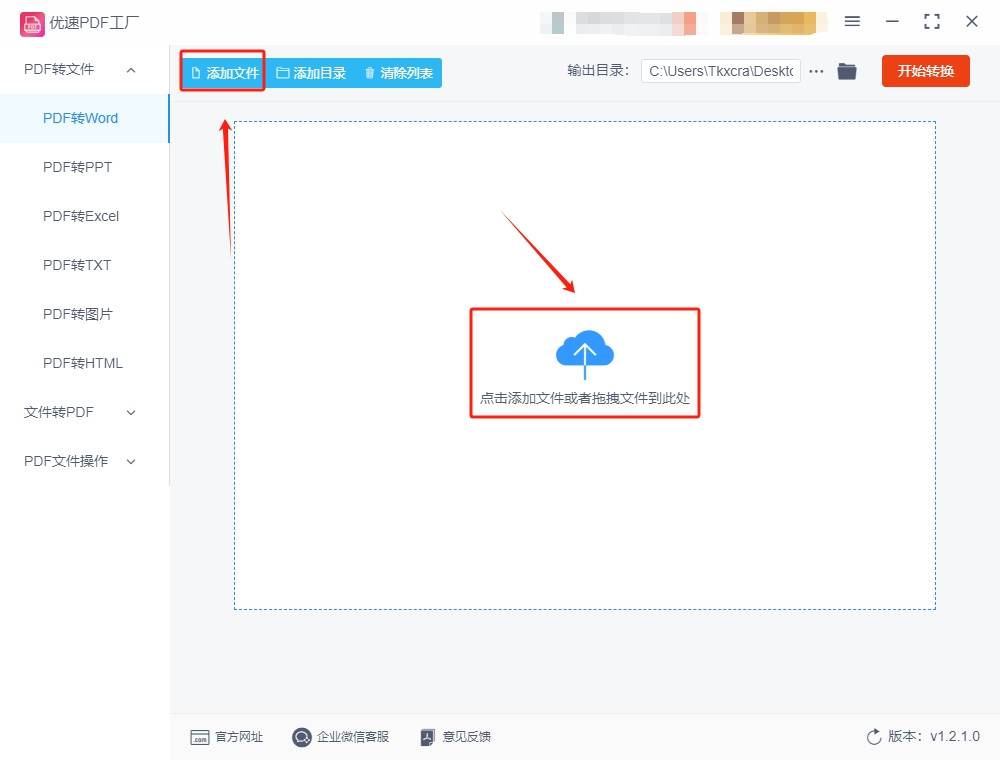This screenshot has width=1000, height=760.
Task: Click the 开始转换 start button
Action: pos(925,71)
